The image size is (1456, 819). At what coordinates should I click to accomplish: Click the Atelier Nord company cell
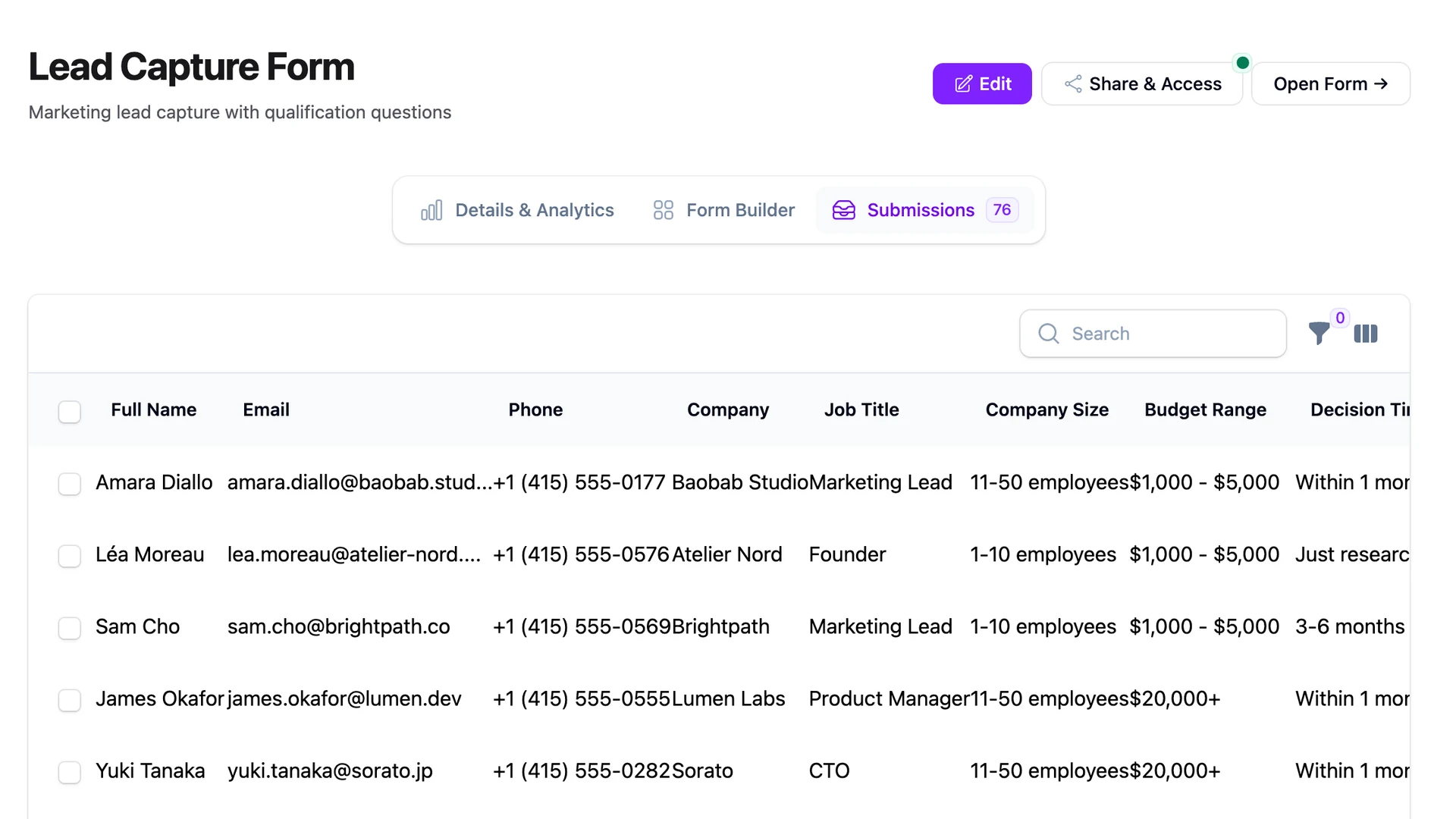pyautogui.click(x=727, y=554)
